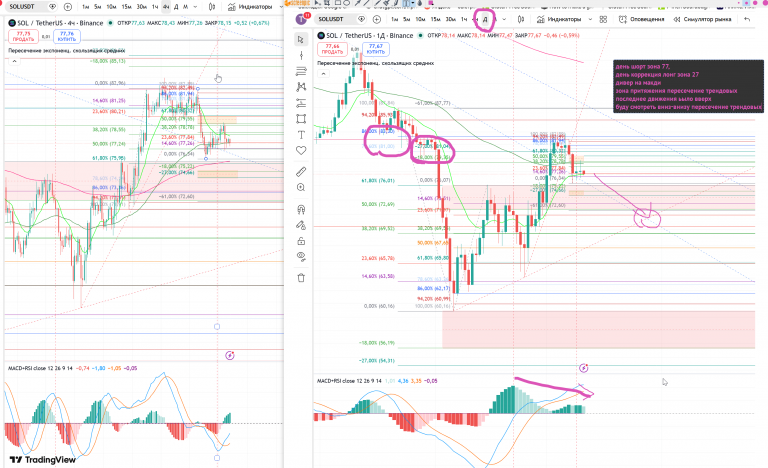Open the user avatar with notification badge

coord(302,19)
